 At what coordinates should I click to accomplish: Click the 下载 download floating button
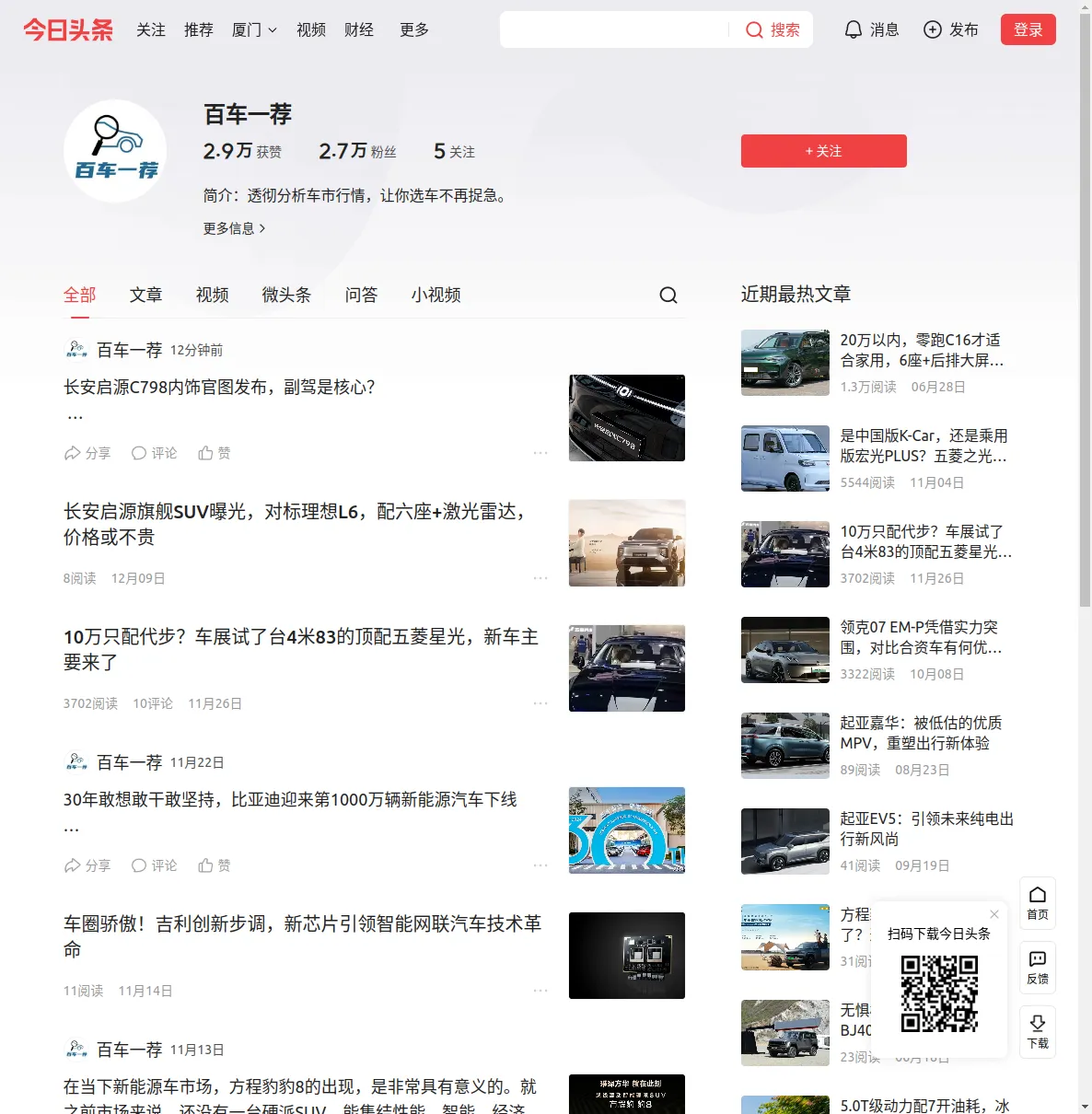[x=1038, y=1032]
